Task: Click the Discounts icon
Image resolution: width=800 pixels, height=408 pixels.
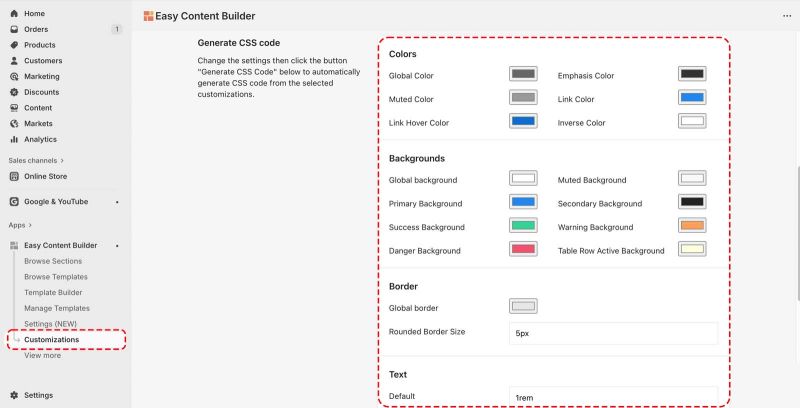Action: coord(14,92)
